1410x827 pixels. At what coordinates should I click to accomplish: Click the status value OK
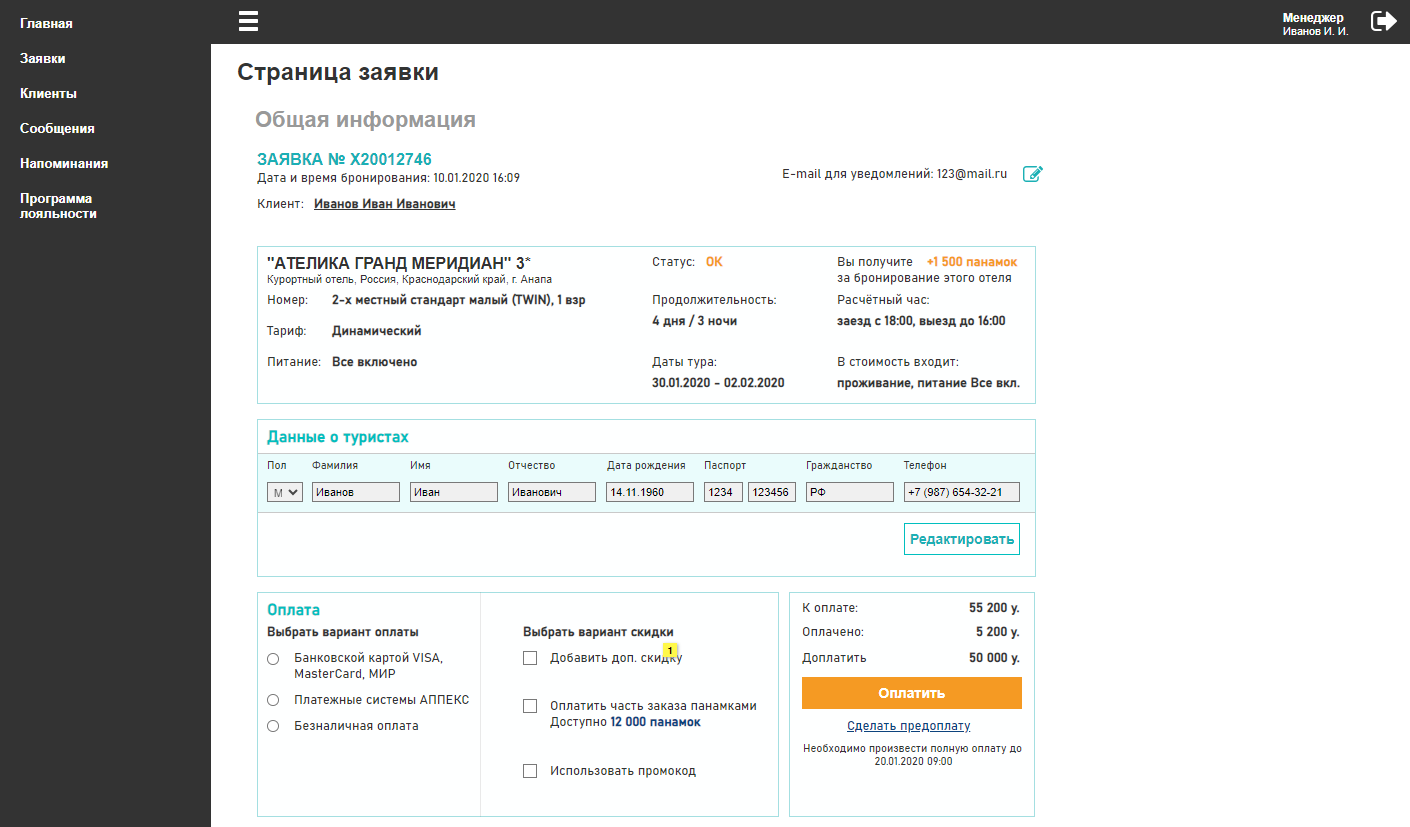click(714, 262)
